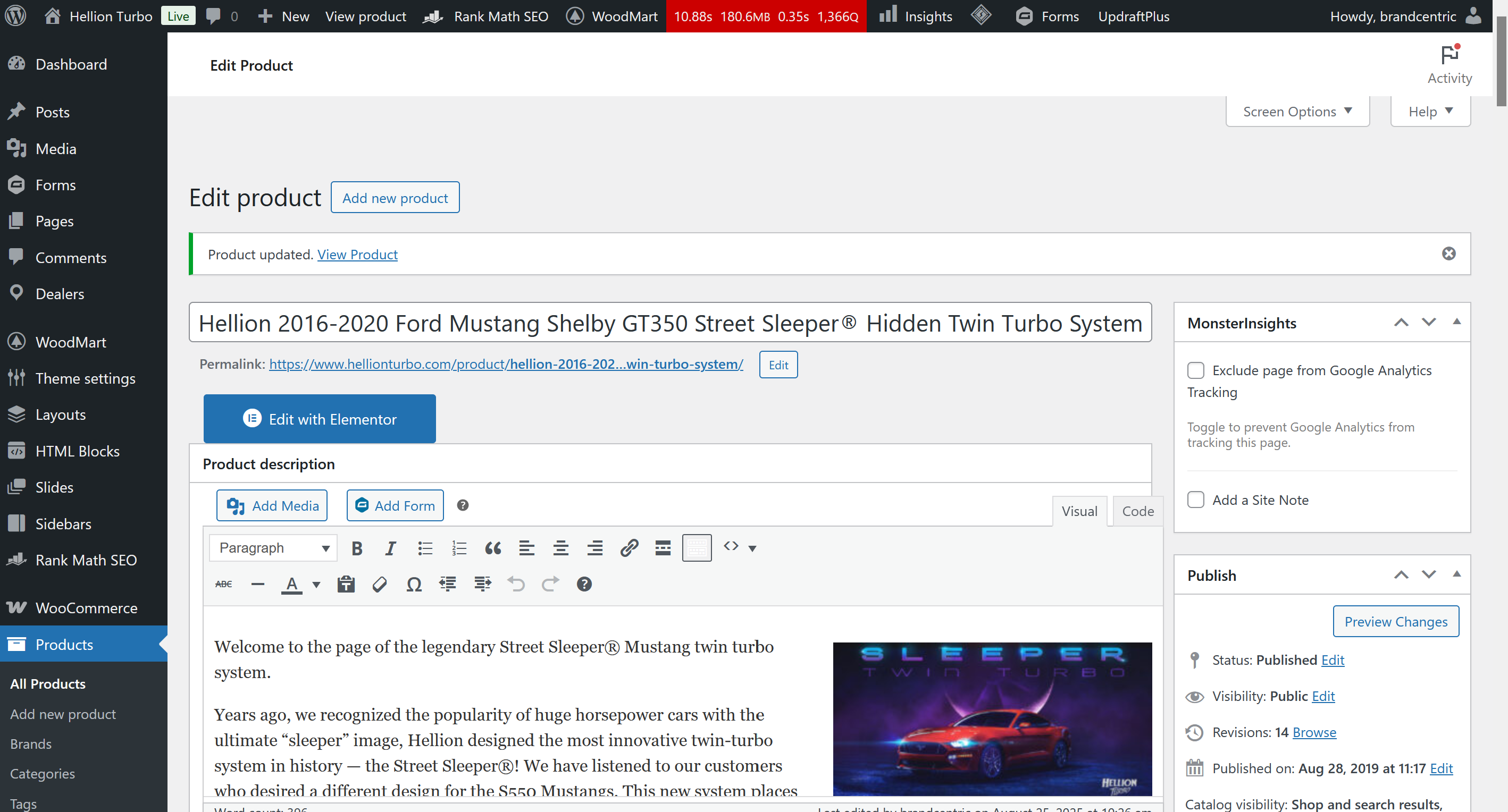Image resolution: width=1508 pixels, height=812 pixels.
Task: Click Paste as text icon
Action: (x=346, y=584)
